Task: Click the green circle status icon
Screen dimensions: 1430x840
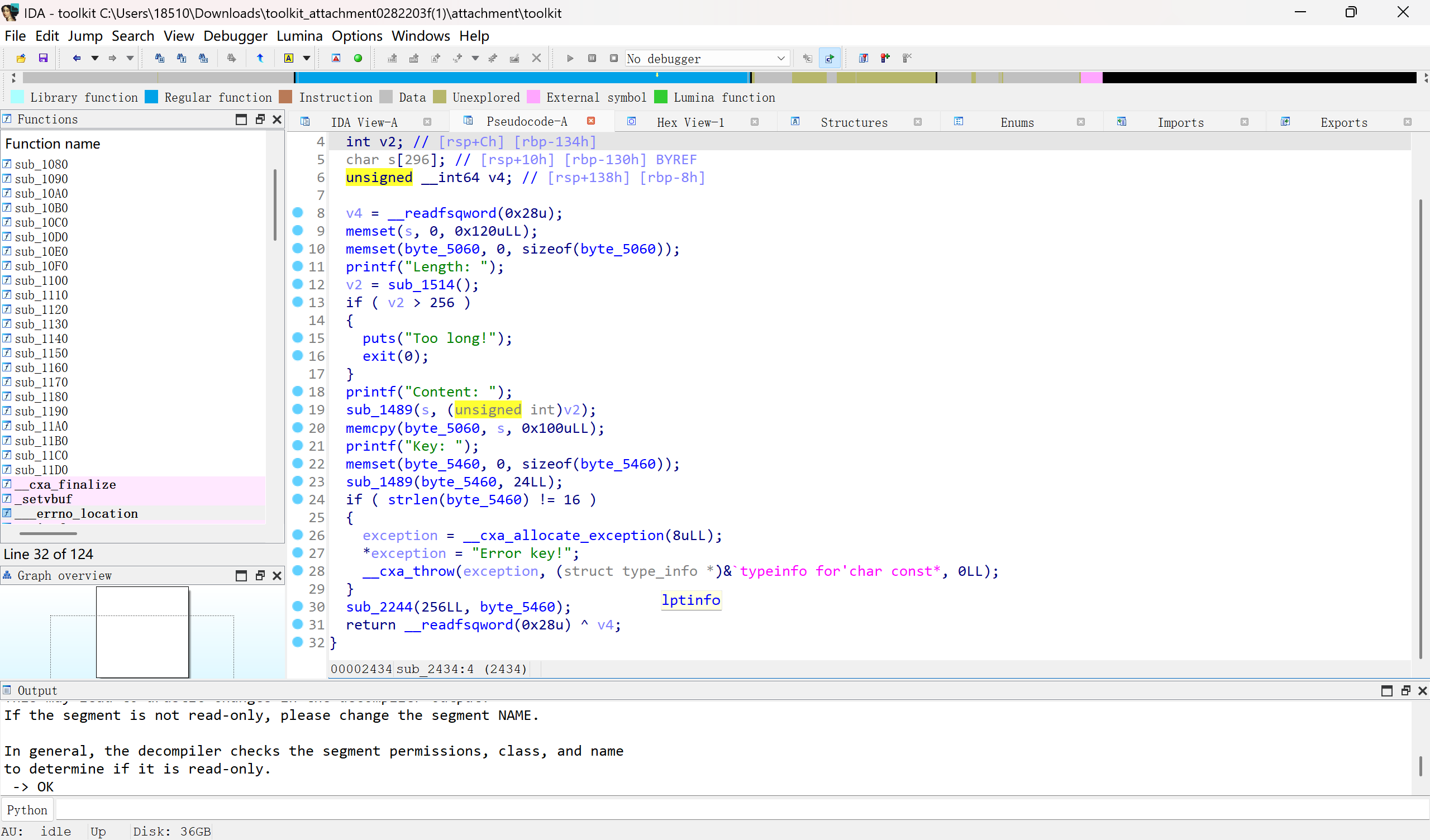Action: point(358,58)
